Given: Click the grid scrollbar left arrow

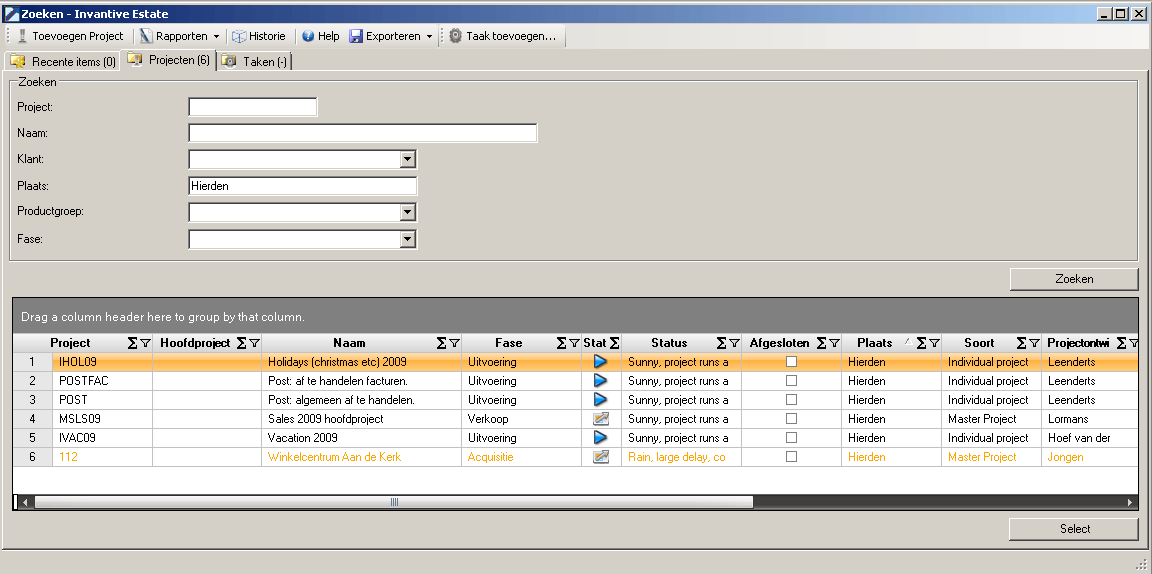Looking at the screenshot, I should coord(24,502).
